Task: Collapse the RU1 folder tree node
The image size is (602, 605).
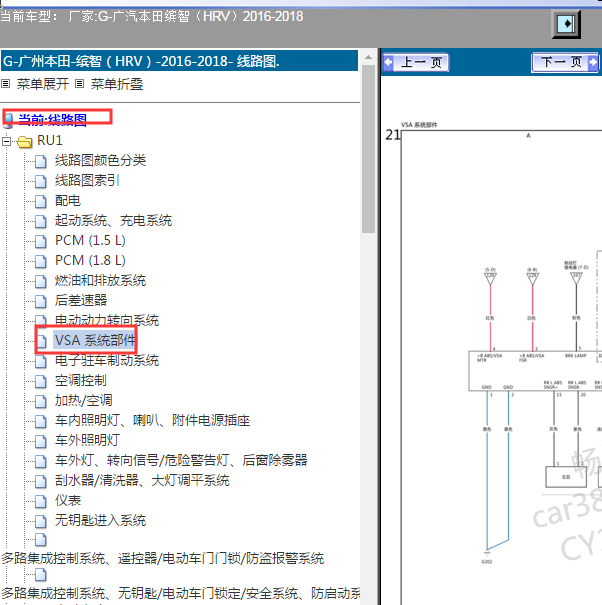Action: click(x=6, y=141)
